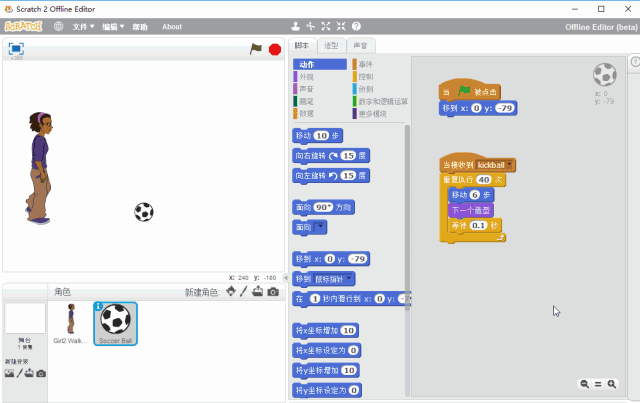Zoom out the scripts area
The width and height of the screenshot is (640, 403).
pos(584,384)
